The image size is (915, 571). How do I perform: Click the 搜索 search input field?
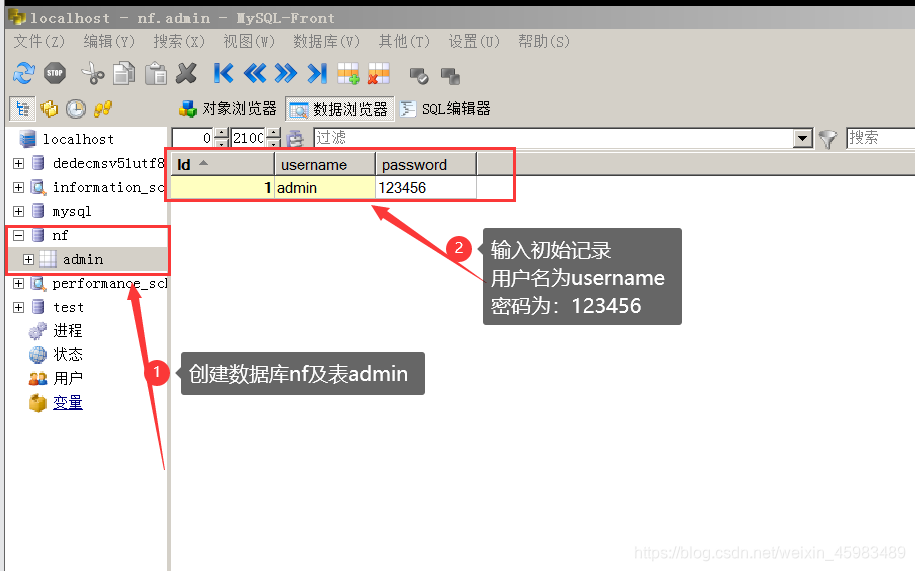[880, 138]
